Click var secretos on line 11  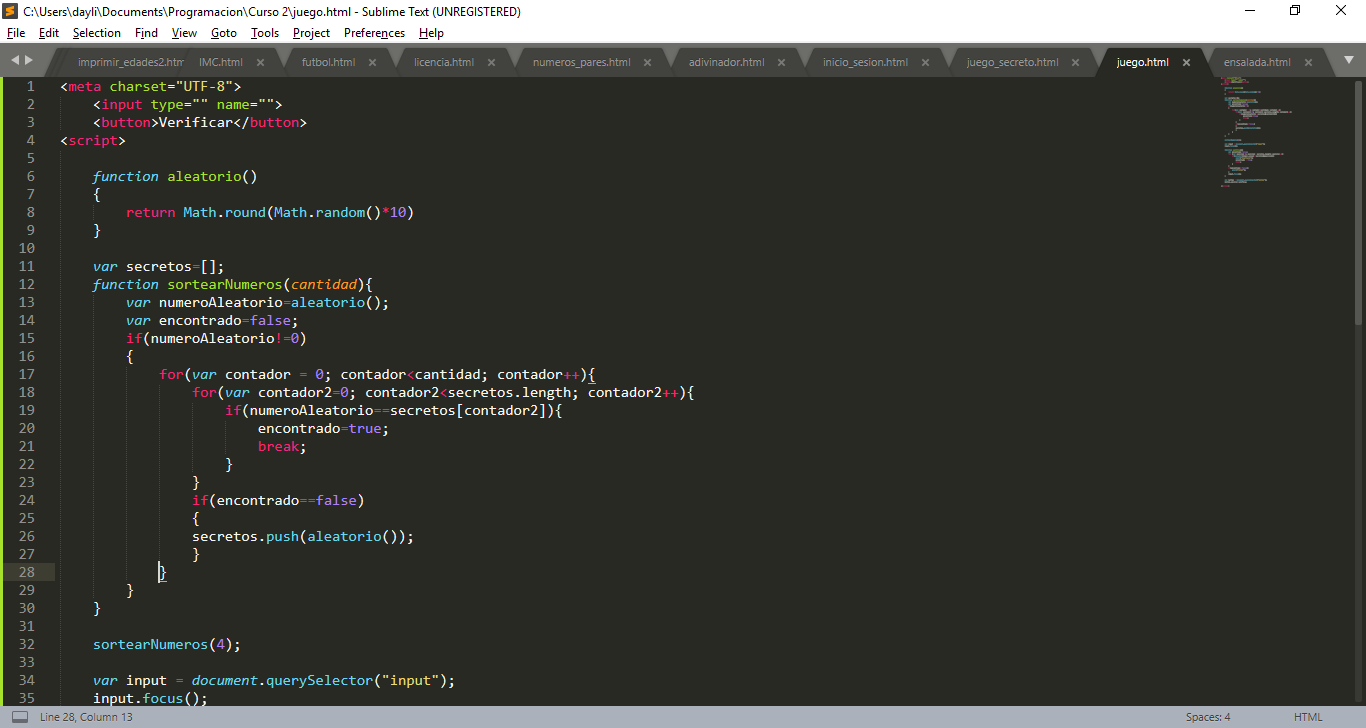coord(142,266)
